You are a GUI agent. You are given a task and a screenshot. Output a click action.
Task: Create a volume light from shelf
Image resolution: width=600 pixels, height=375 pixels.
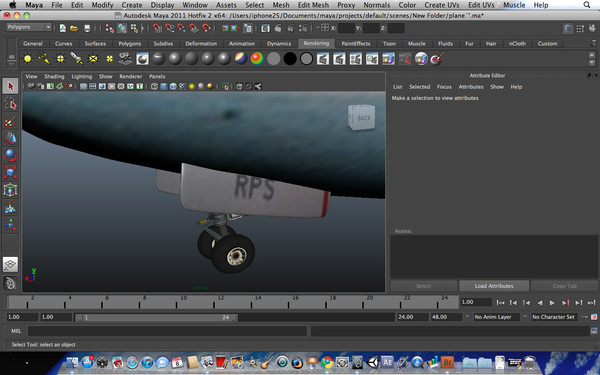click(x=109, y=59)
